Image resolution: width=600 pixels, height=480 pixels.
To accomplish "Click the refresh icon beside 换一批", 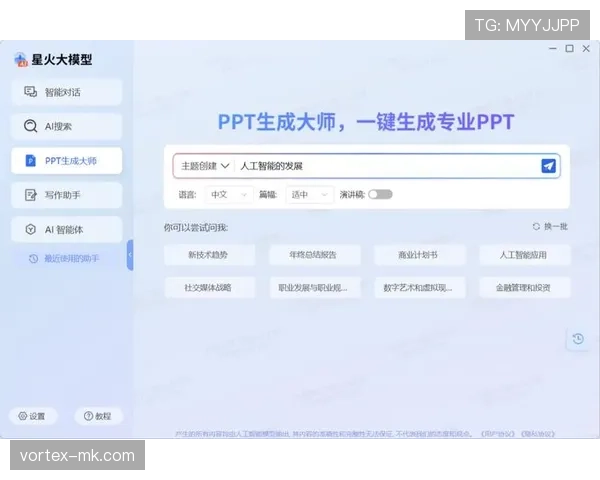I will [x=536, y=227].
